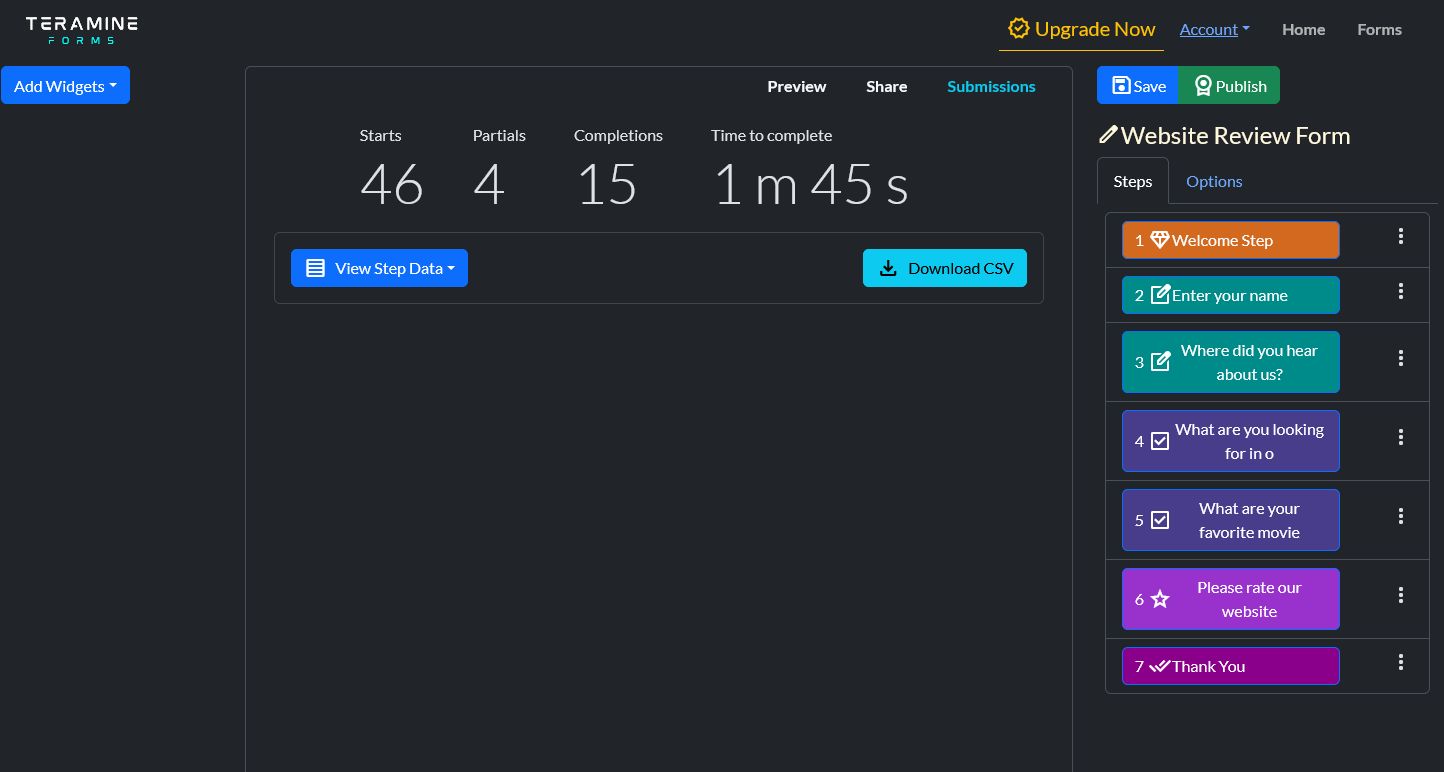Click the Download CSV button
Image resolution: width=1444 pixels, height=772 pixels.
click(x=944, y=268)
